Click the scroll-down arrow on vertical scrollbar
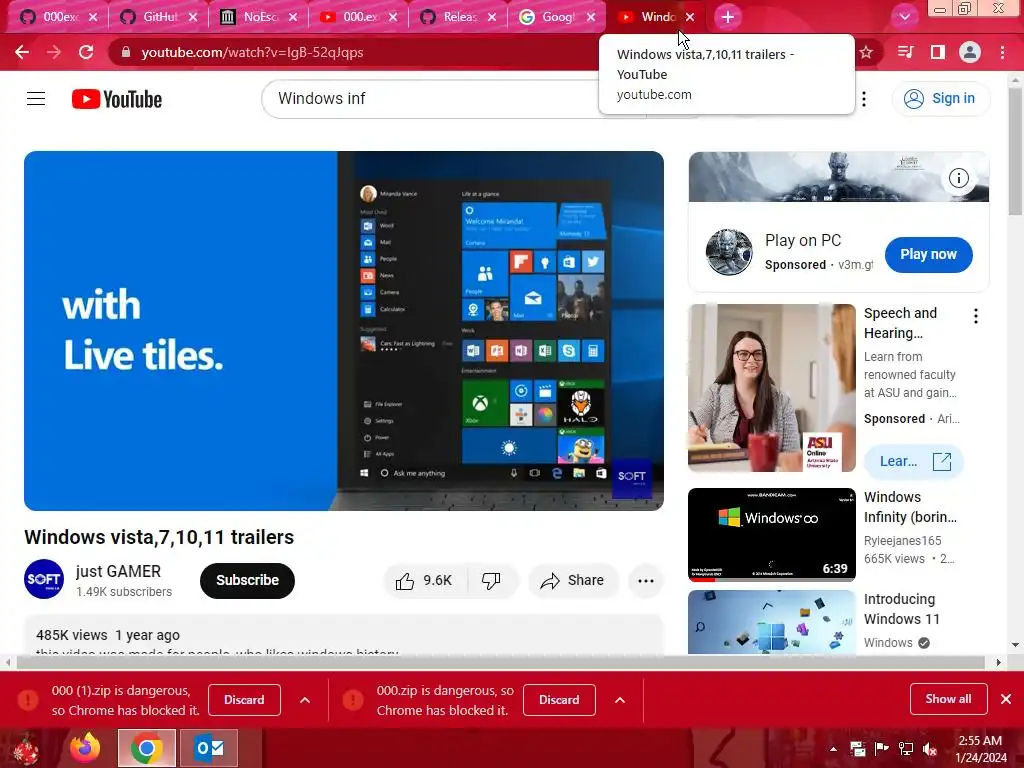This screenshot has width=1024, height=768. coord(1016,645)
